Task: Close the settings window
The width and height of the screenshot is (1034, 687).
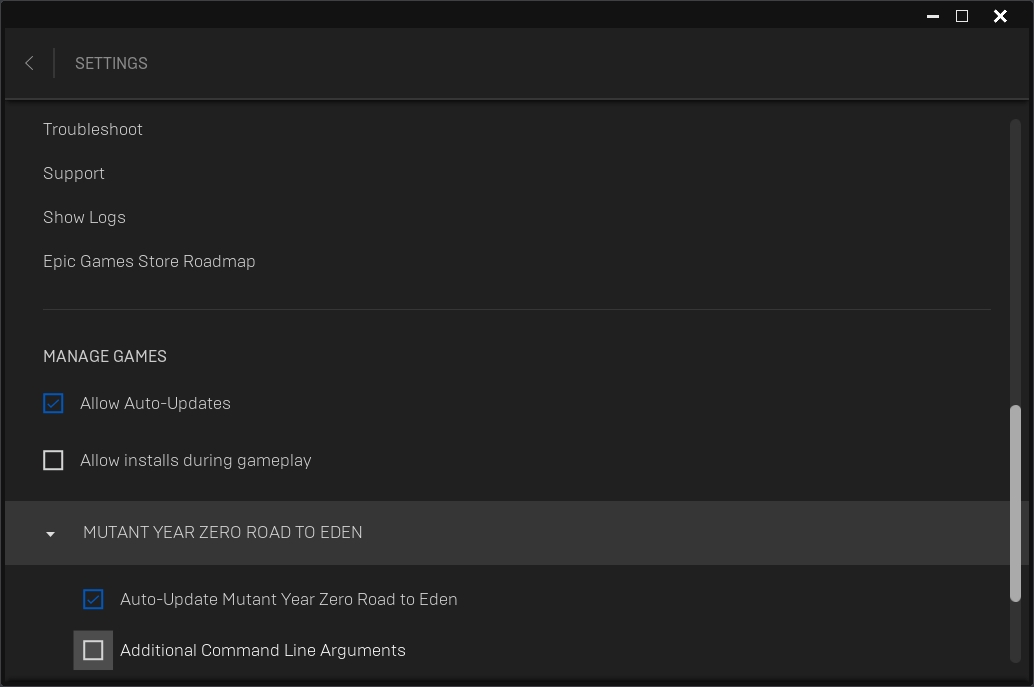Action: click(999, 16)
